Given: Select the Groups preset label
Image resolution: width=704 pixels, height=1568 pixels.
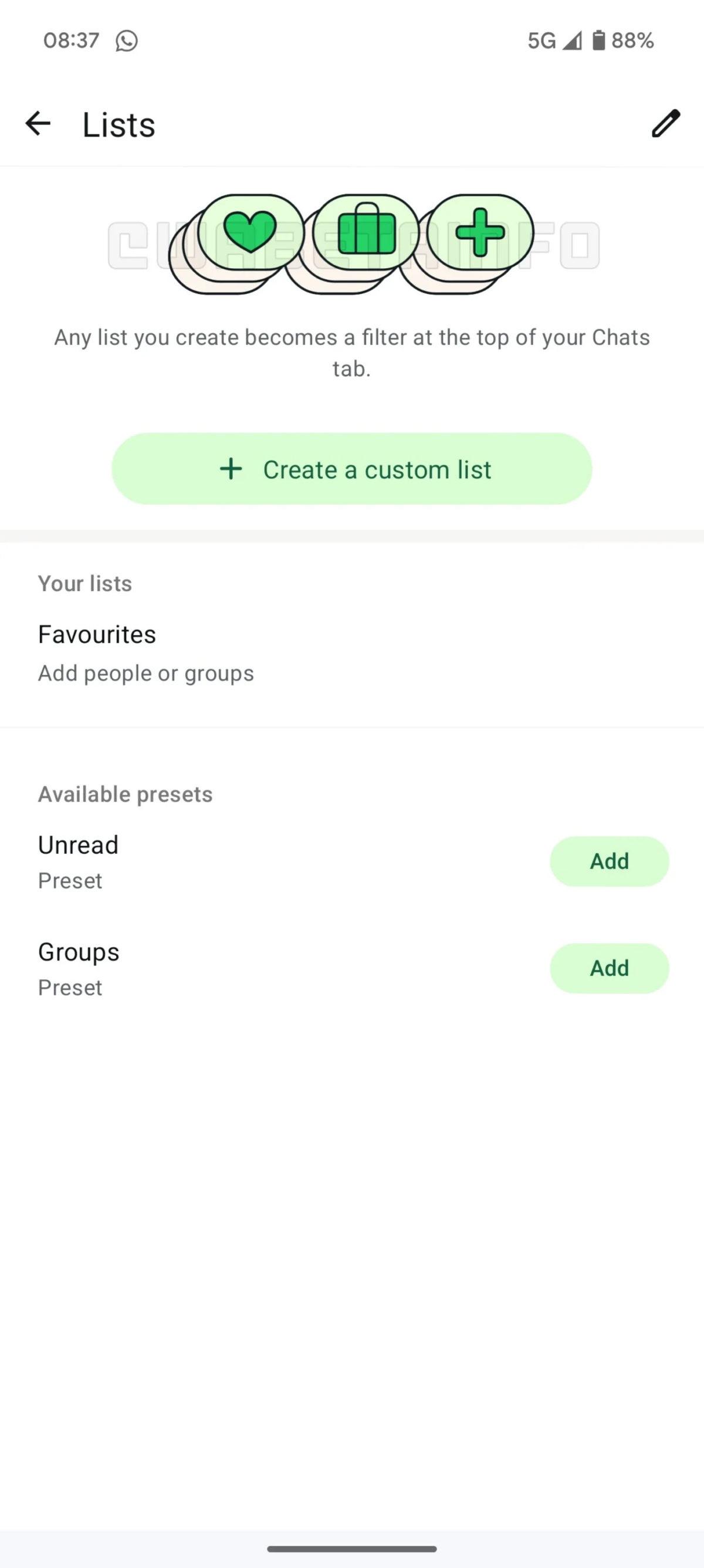Looking at the screenshot, I should [79, 951].
